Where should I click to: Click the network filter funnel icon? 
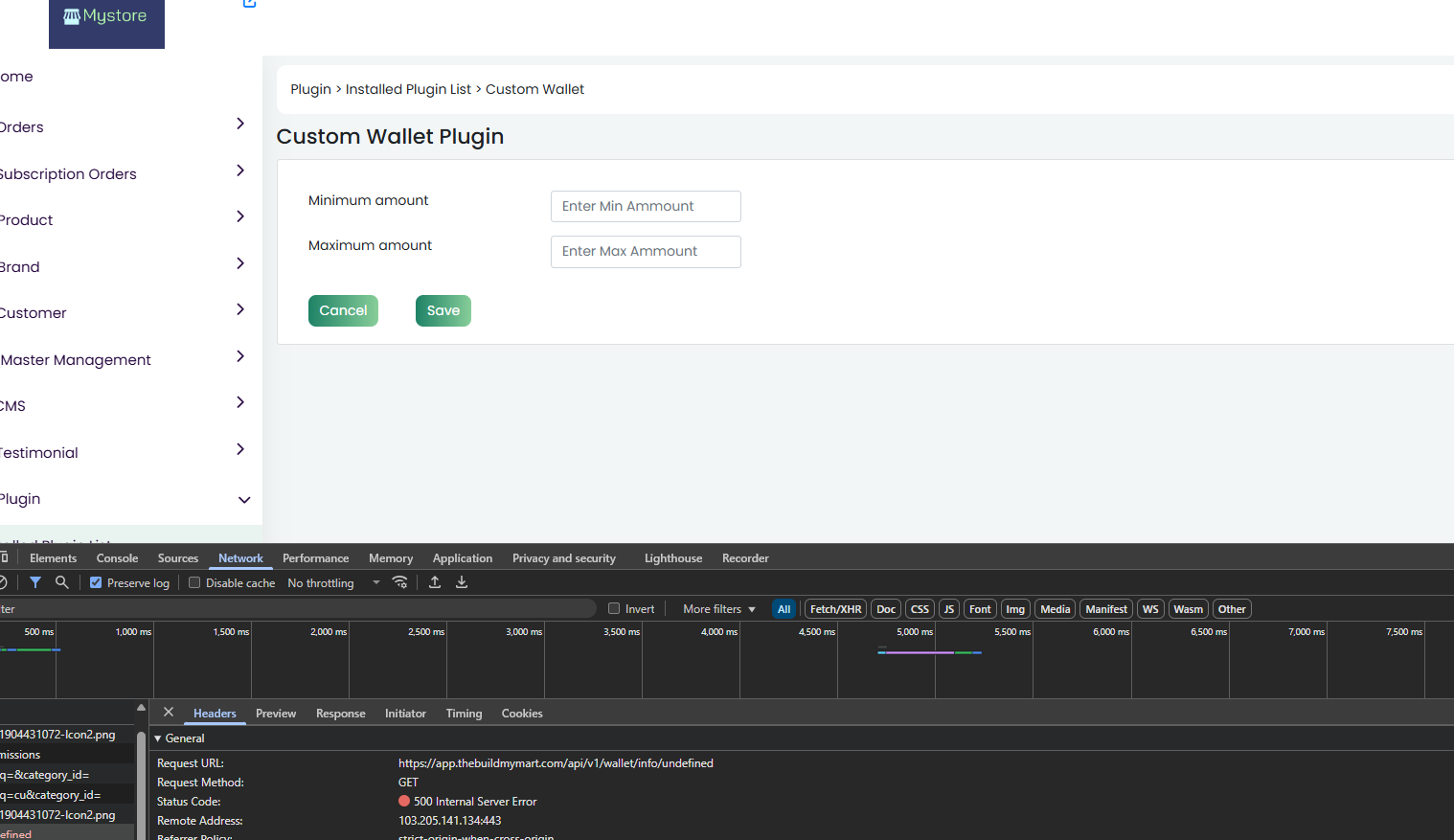pos(35,582)
